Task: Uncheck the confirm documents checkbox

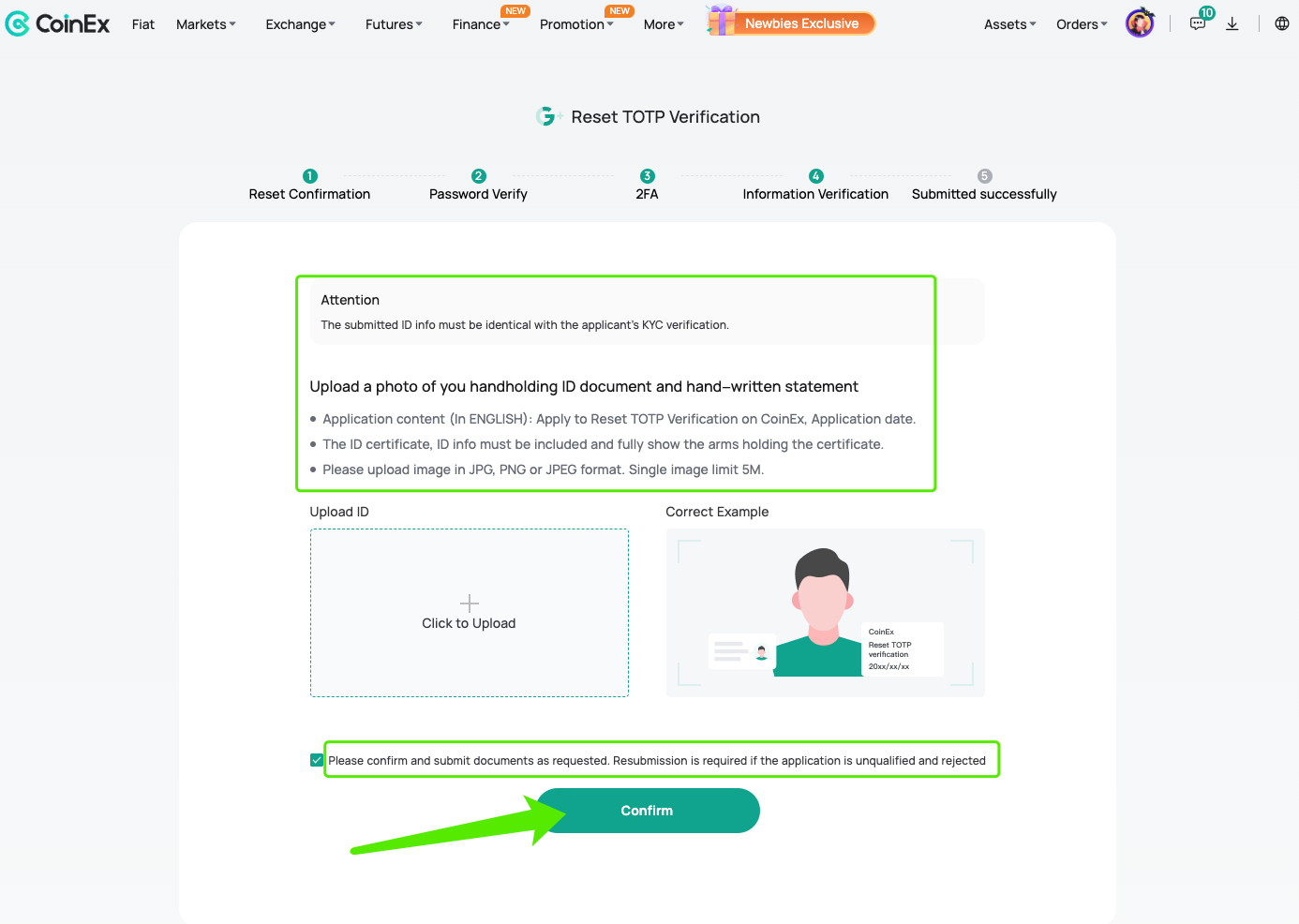Action: coord(317,760)
